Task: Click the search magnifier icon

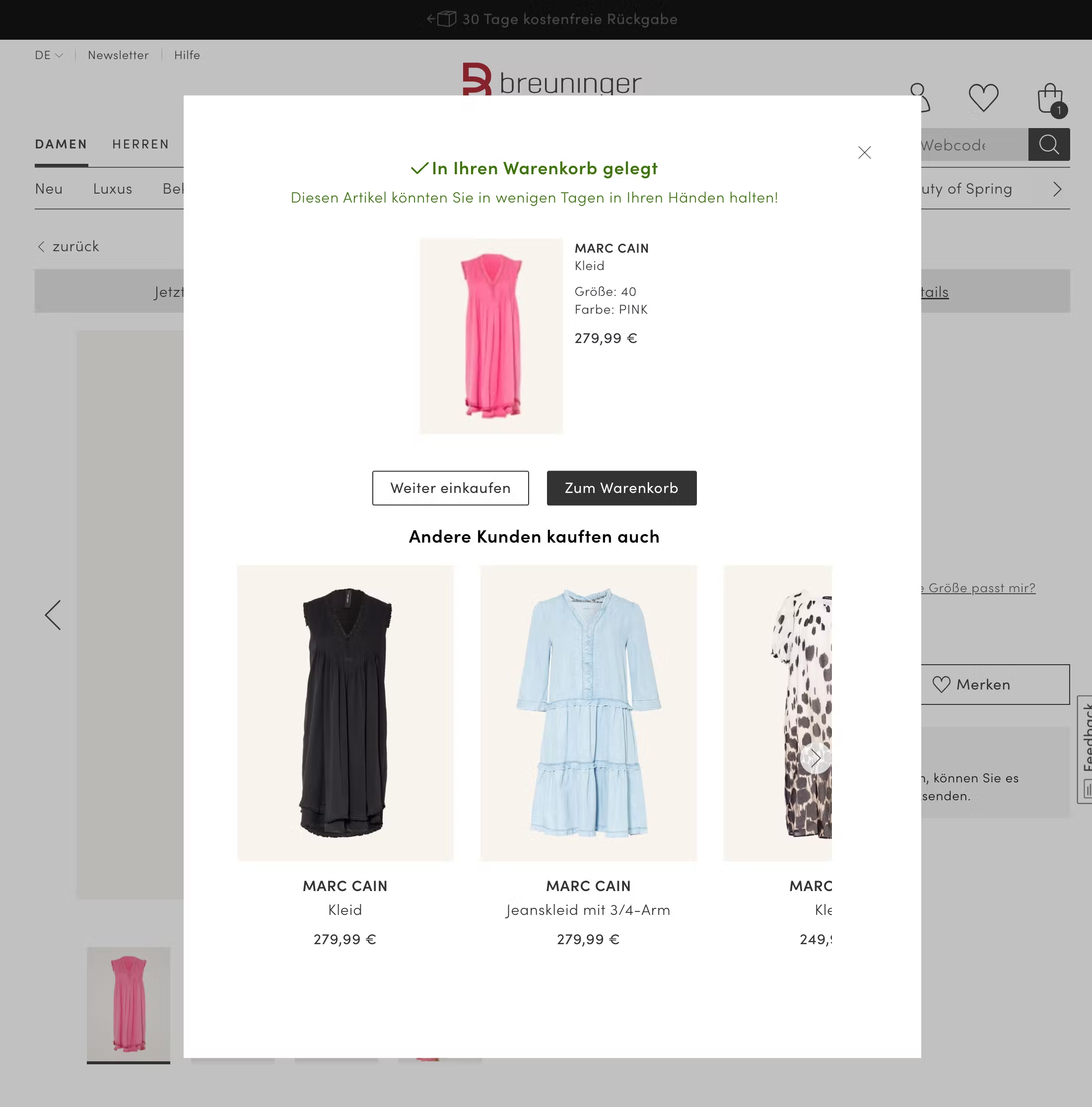Action: pos(1049,144)
